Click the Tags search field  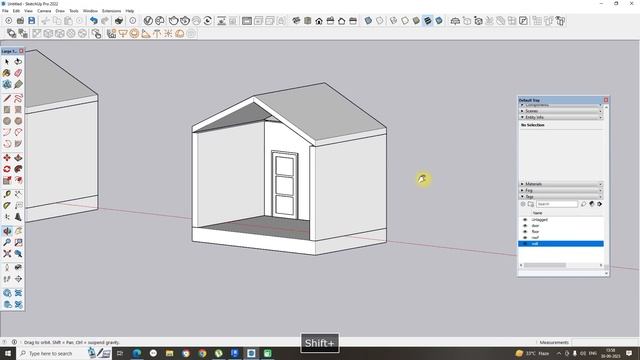pos(557,204)
